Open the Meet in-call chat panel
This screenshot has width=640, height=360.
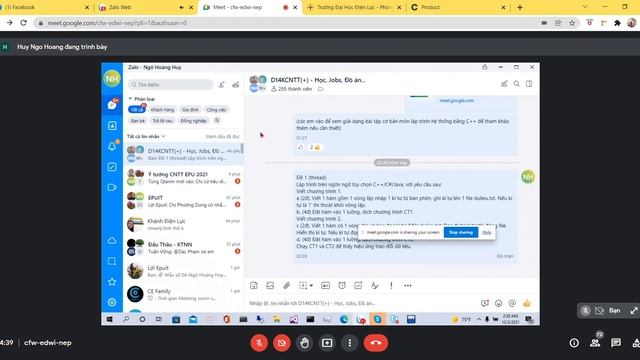click(616, 343)
